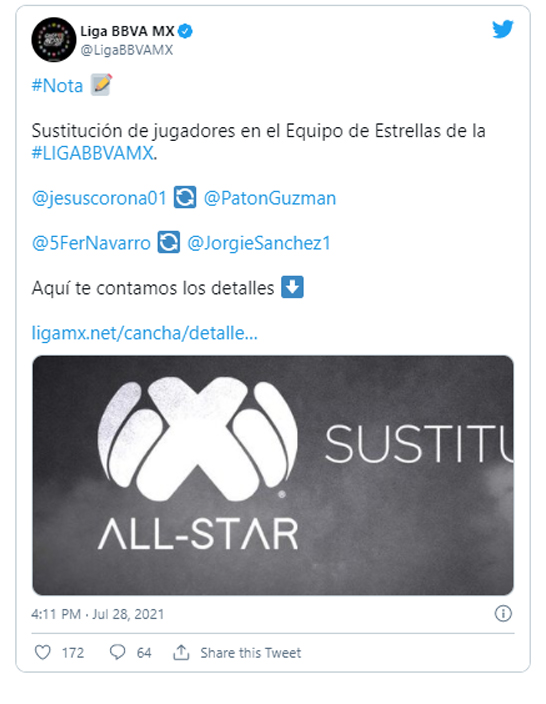Visit the @PatonGuzman mention
This screenshot has height=704, width=546.
coord(269,198)
